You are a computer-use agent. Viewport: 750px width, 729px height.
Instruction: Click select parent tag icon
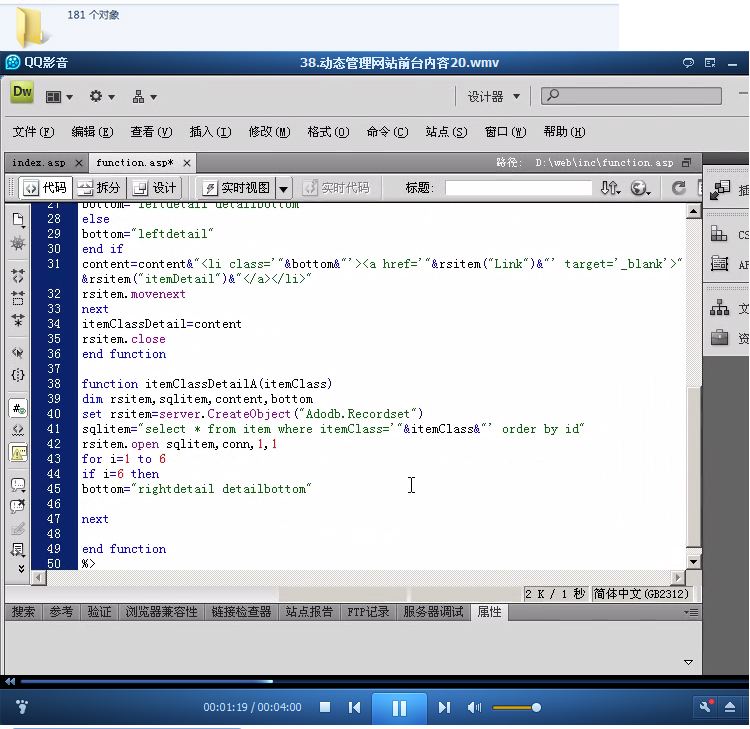[x=18, y=353]
